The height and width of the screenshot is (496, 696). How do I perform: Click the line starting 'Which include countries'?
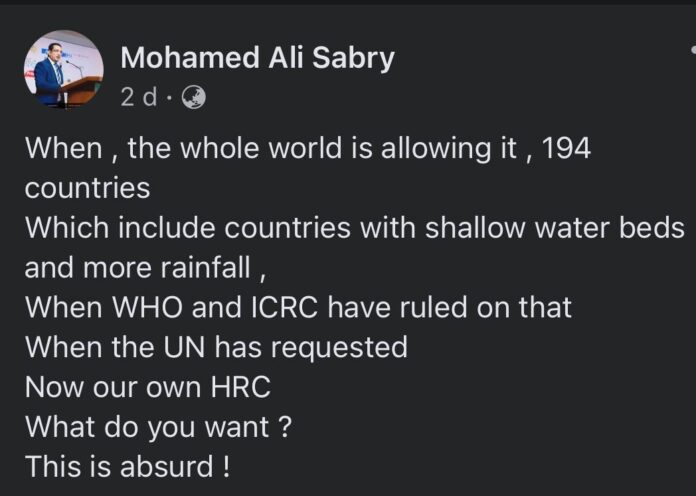tap(355, 228)
